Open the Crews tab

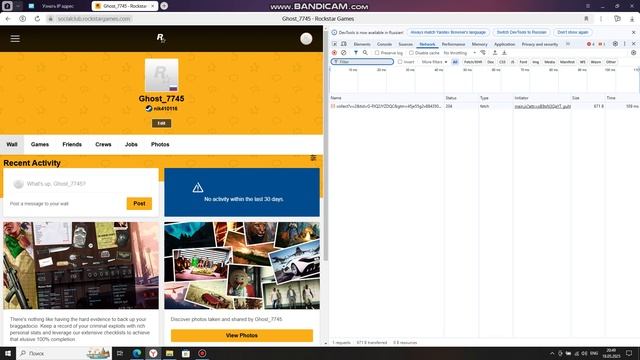(x=103, y=144)
